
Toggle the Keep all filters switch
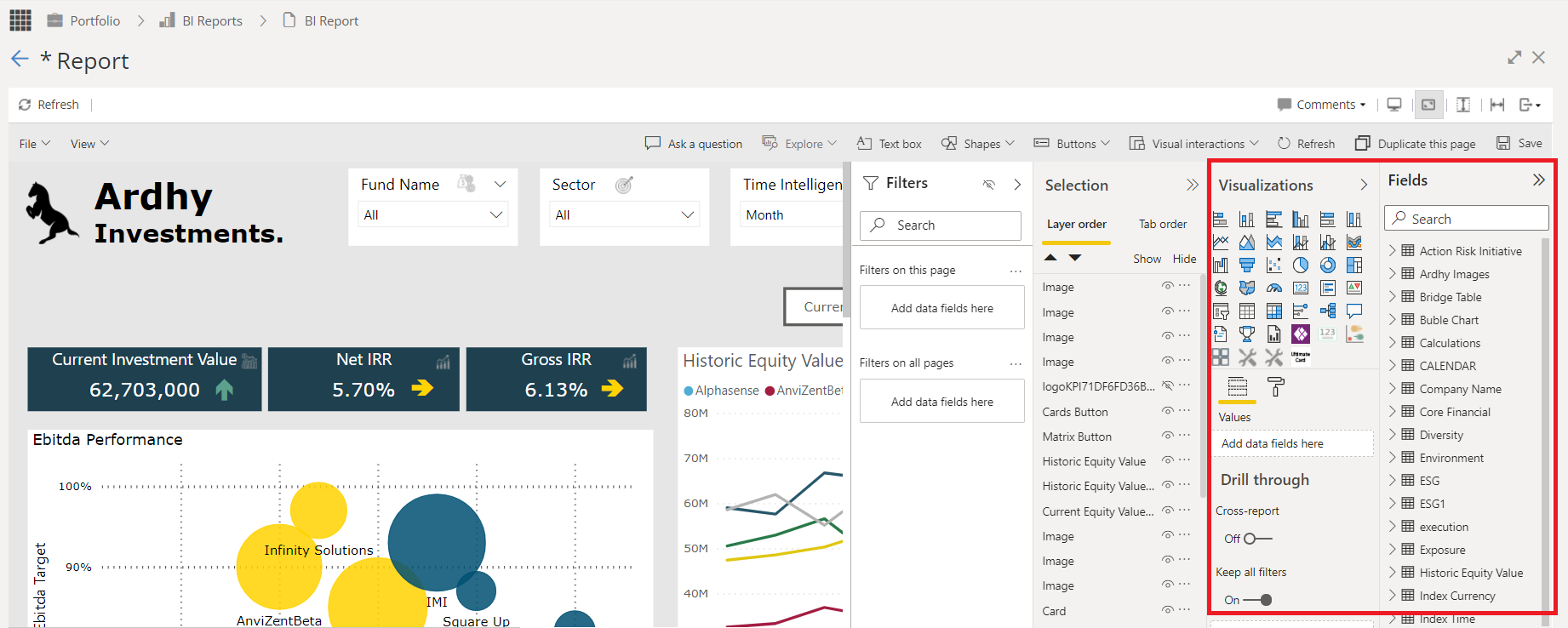tap(1257, 600)
